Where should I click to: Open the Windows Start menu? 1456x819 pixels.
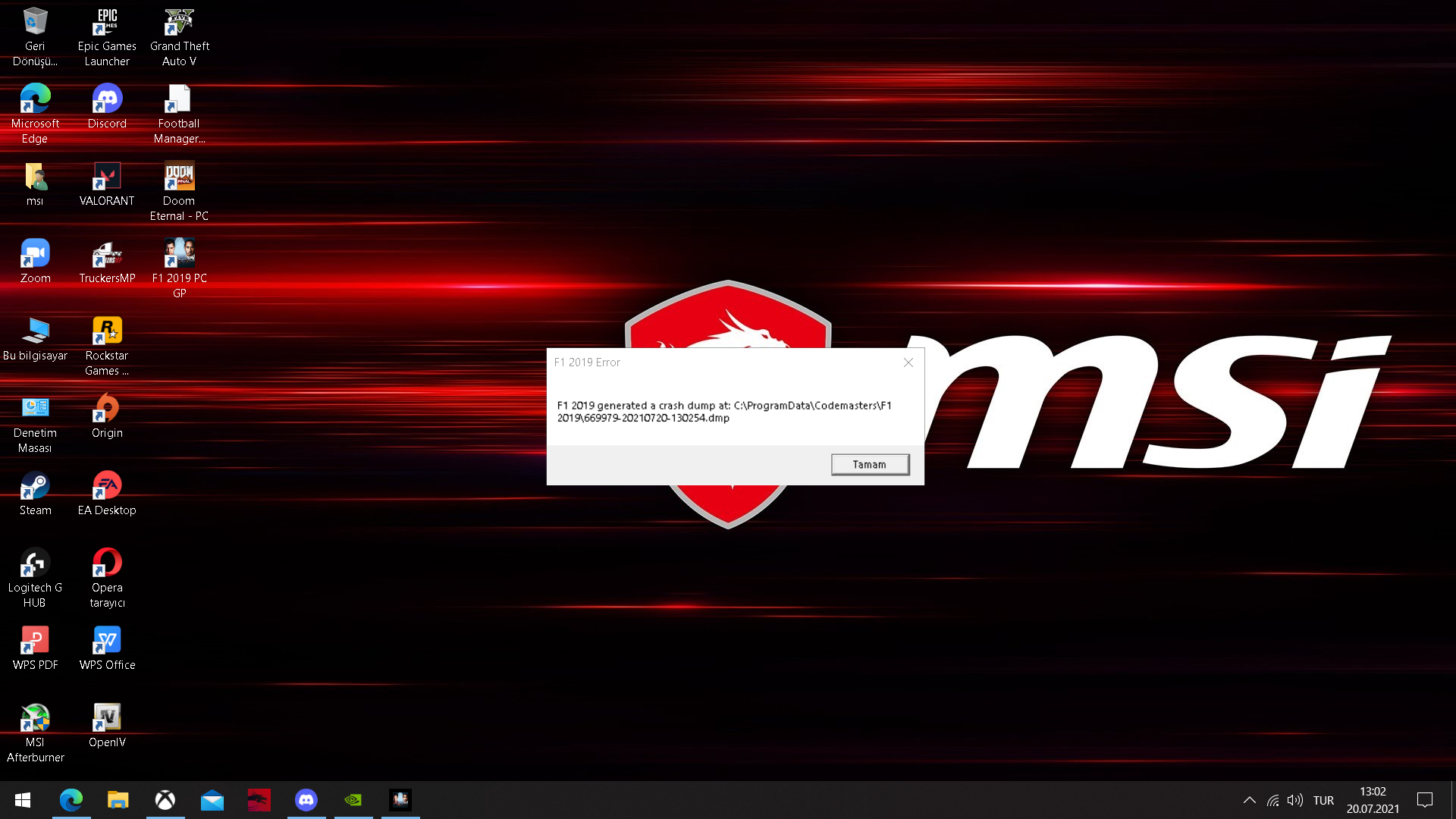[23, 800]
